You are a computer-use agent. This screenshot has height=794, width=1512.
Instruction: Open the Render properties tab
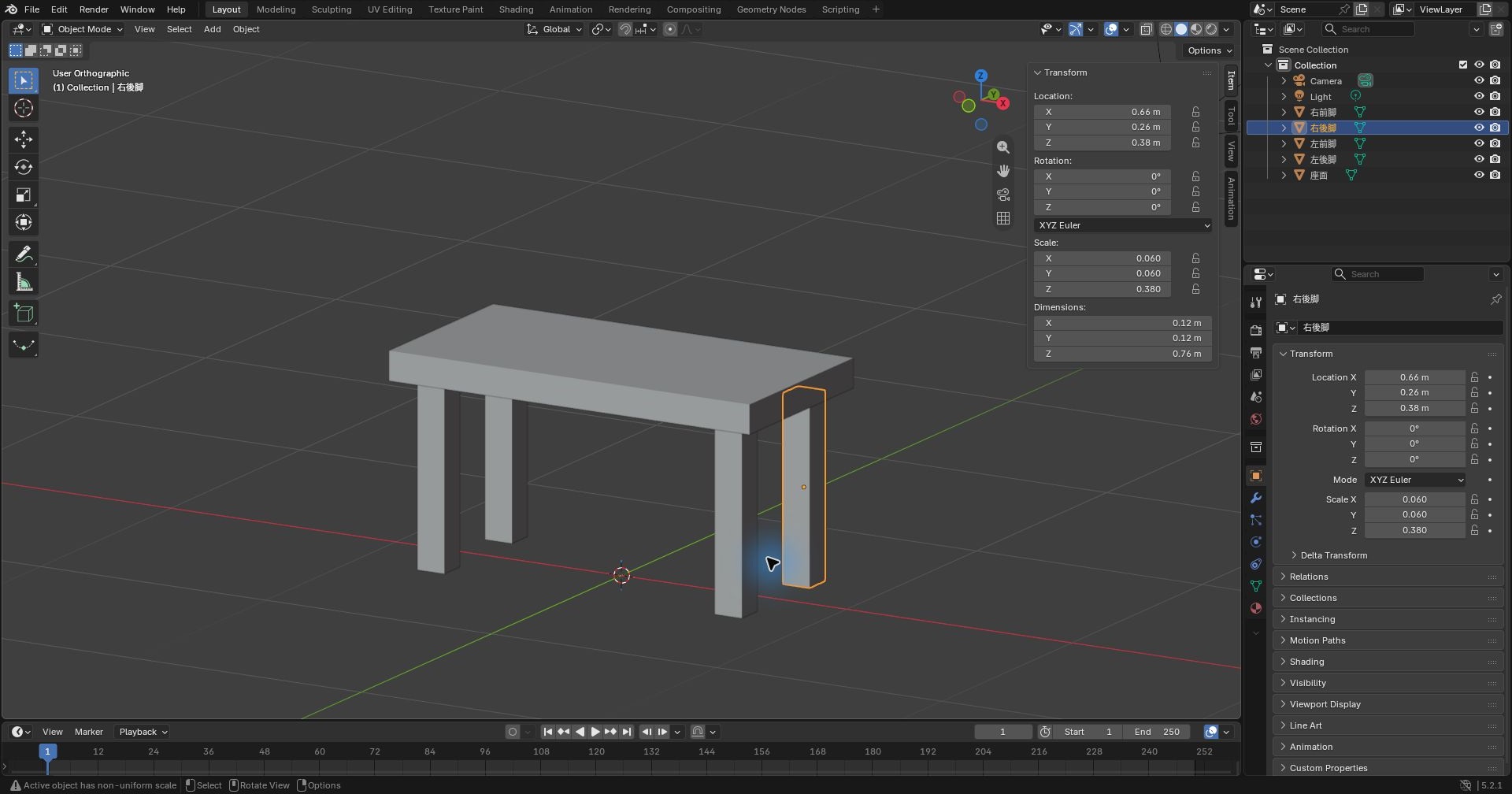pyautogui.click(x=1256, y=330)
